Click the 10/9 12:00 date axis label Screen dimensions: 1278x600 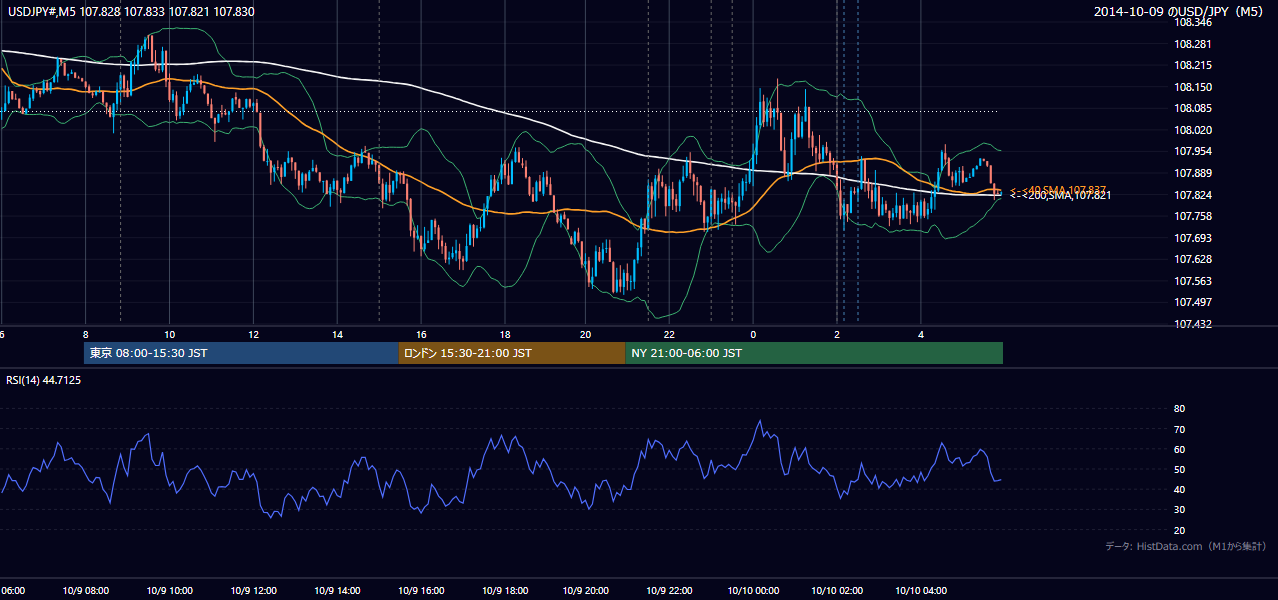click(253, 590)
